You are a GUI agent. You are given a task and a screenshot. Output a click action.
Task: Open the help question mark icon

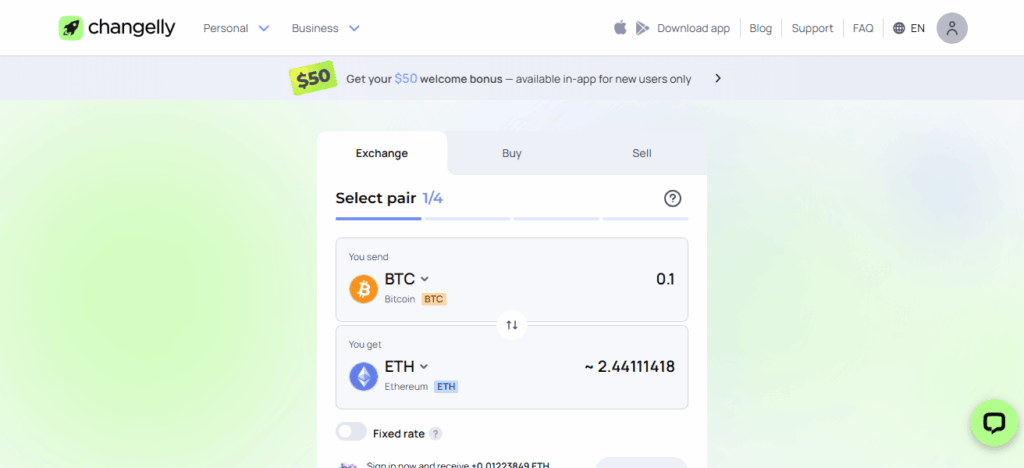[x=673, y=198]
